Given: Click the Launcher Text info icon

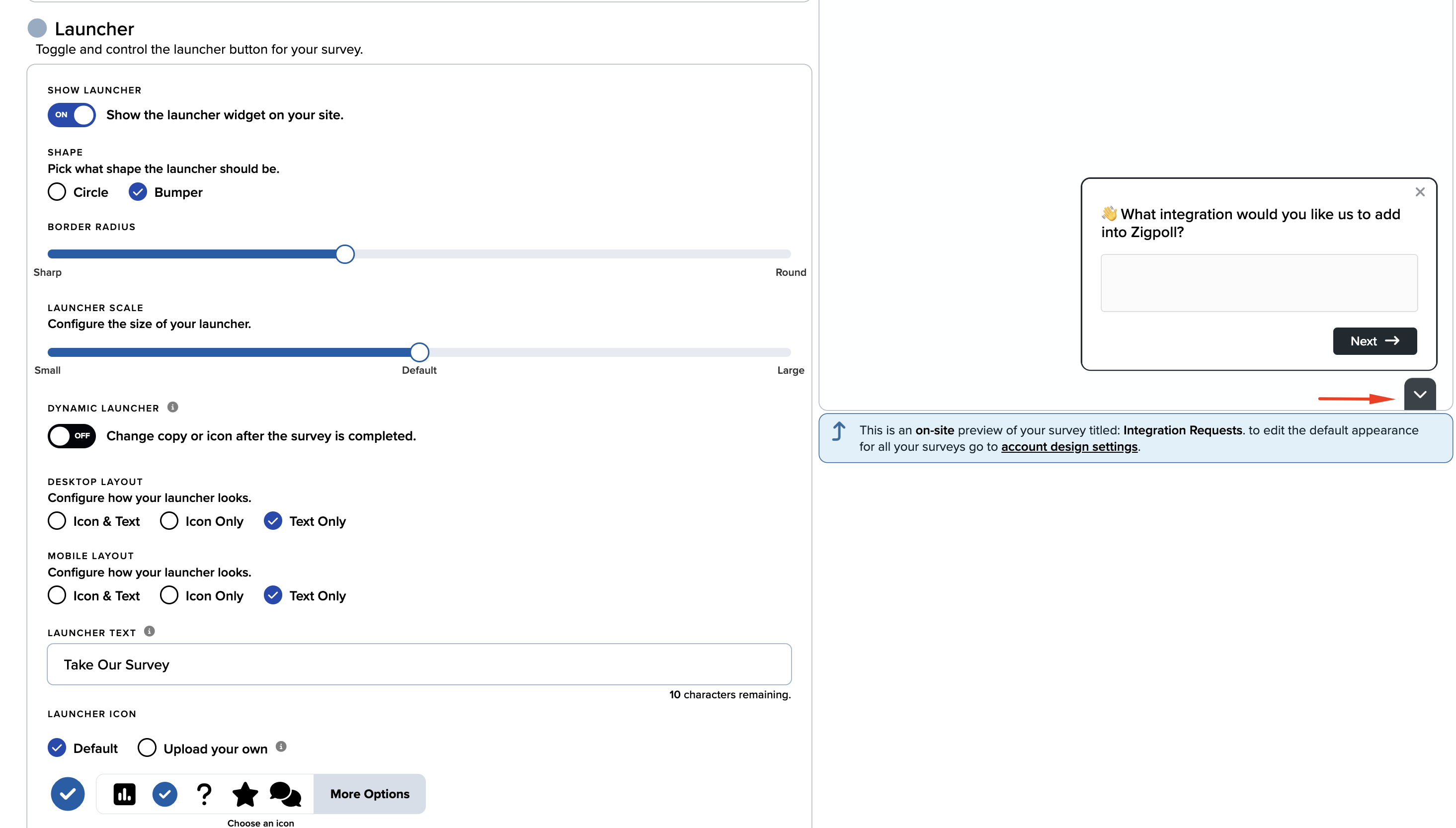Looking at the screenshot, I should [x=150, y=631].
